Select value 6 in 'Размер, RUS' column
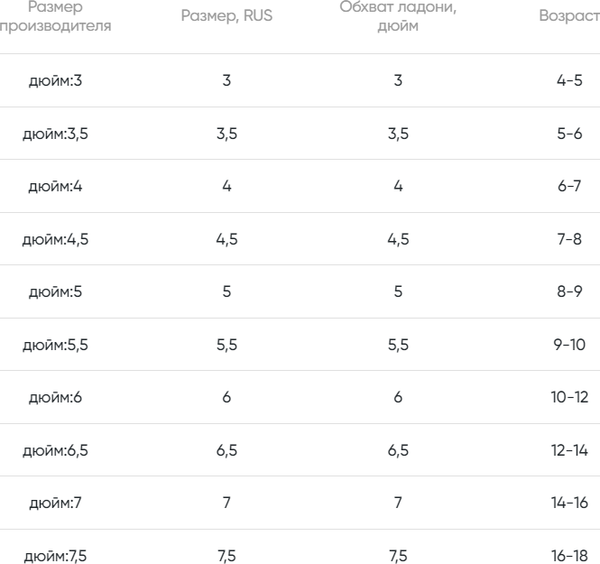The width and height of the screenshot is (600, 564). (226, 397)
